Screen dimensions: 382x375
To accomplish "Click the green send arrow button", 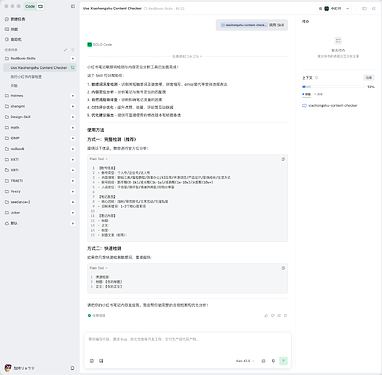I will tap(283, 361).
